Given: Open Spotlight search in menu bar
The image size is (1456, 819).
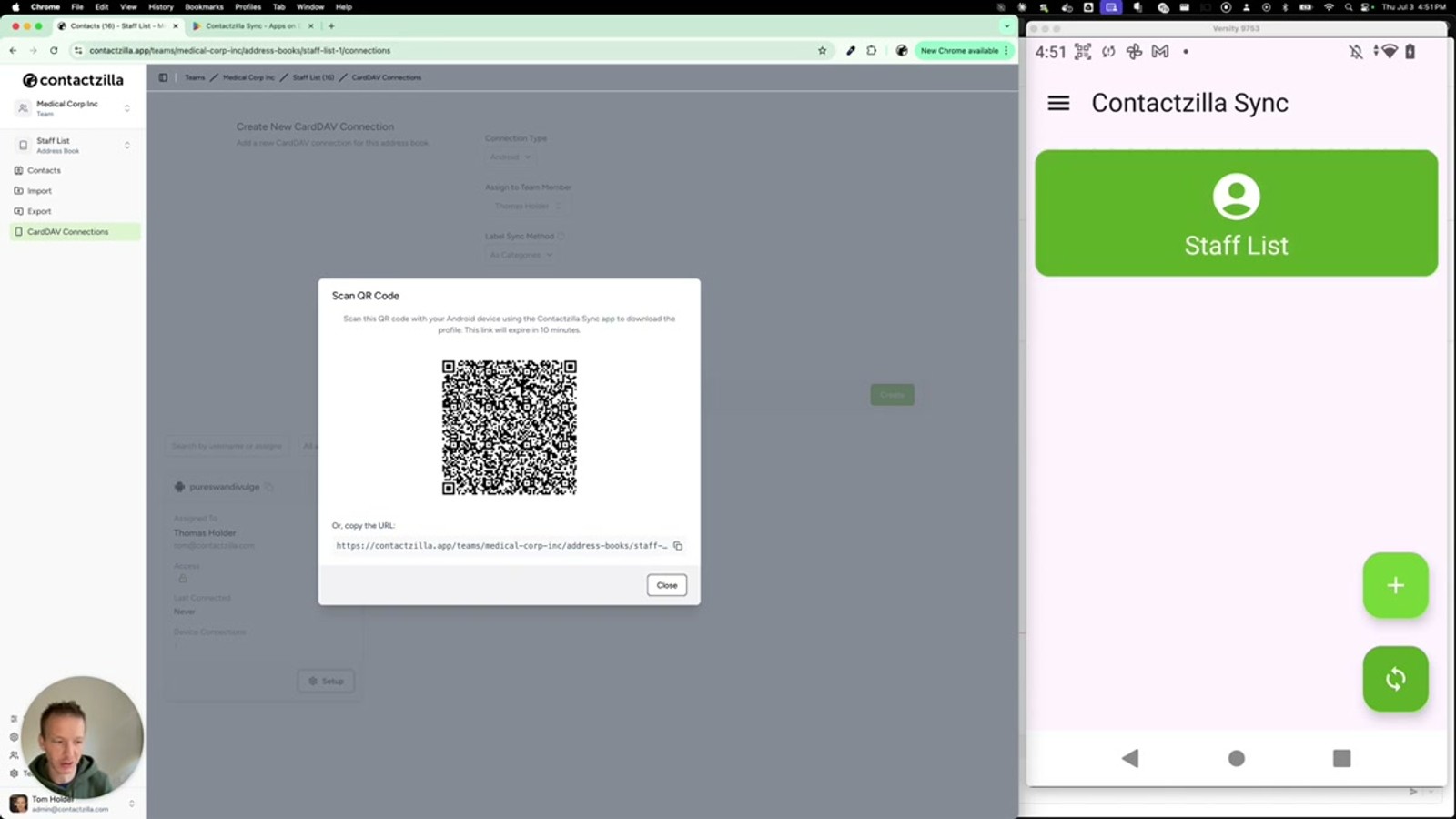Looking at the screenshot, I should click(x=1348, y=6).
